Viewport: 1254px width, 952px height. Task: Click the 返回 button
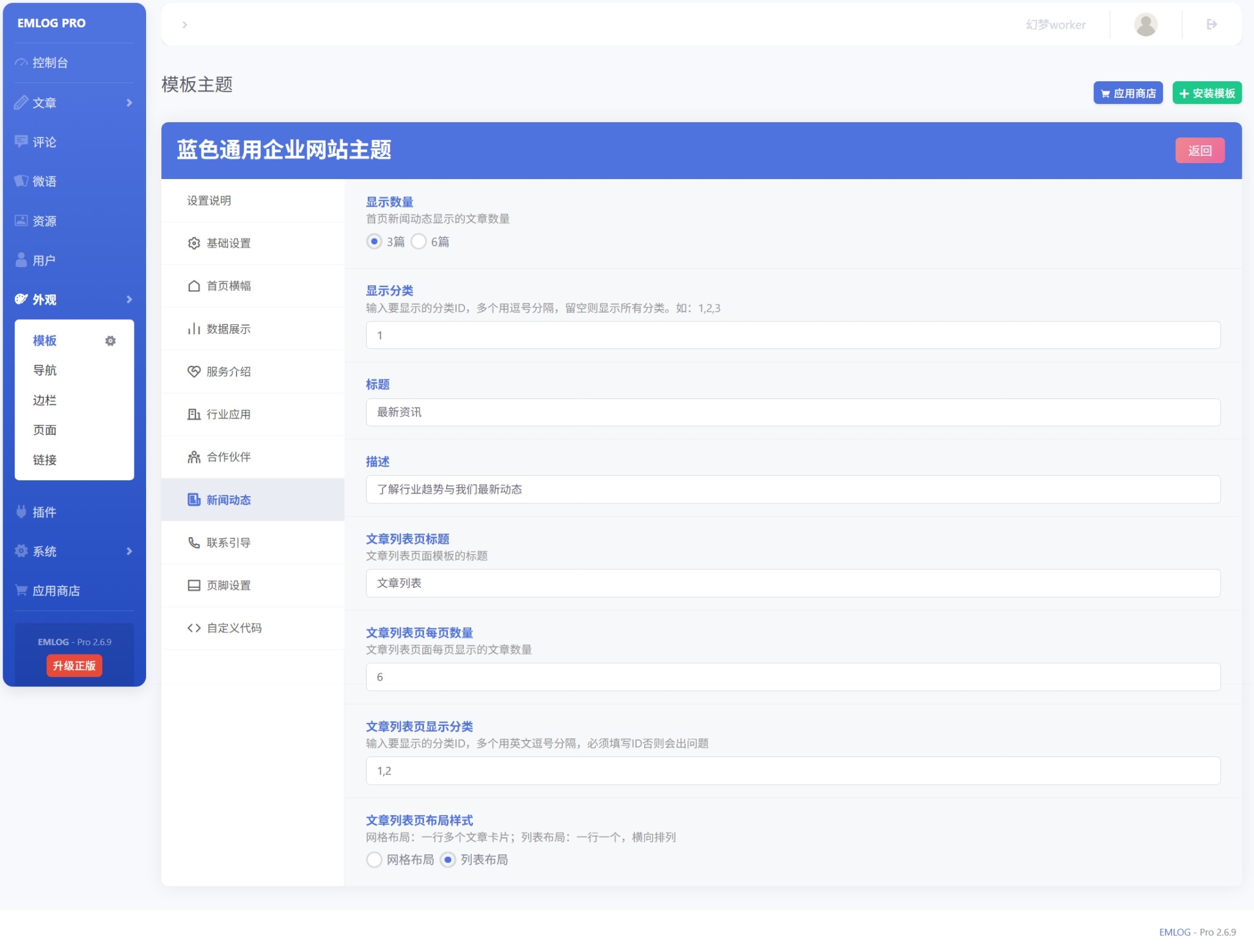click(x=1199, y=150)
